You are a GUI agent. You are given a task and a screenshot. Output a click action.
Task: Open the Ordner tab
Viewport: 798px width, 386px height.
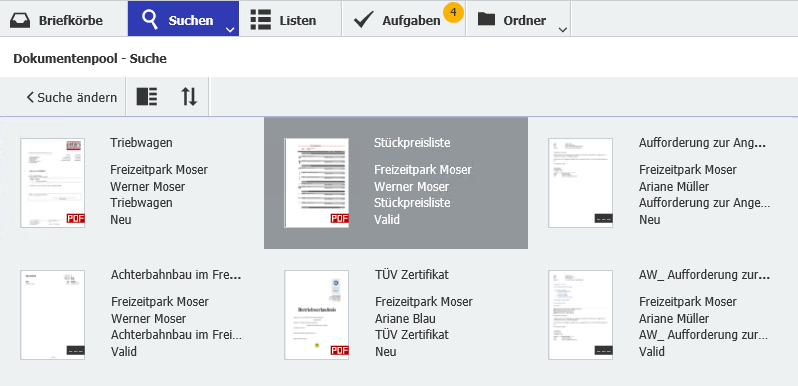point(518,19)
